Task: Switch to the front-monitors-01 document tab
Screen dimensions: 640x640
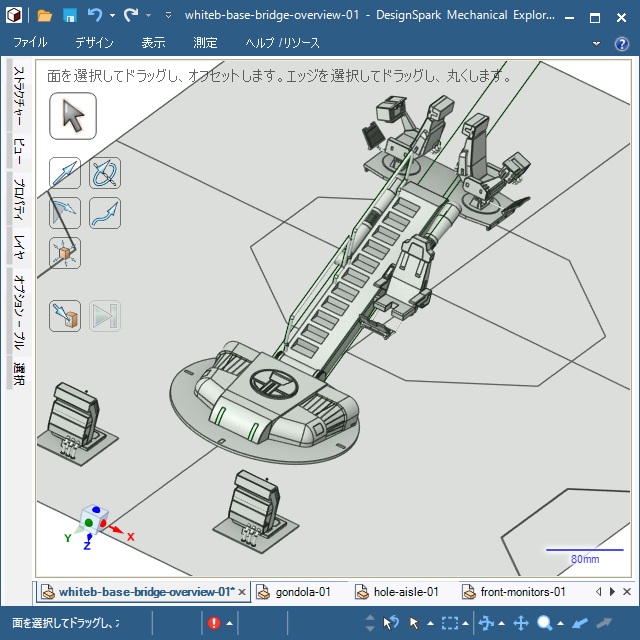Action: coord(515,592)
